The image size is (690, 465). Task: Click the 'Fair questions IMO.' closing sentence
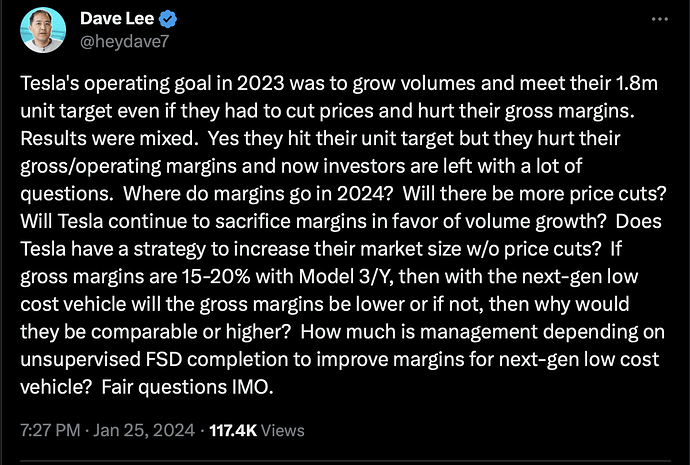click(x=188, y=387)
